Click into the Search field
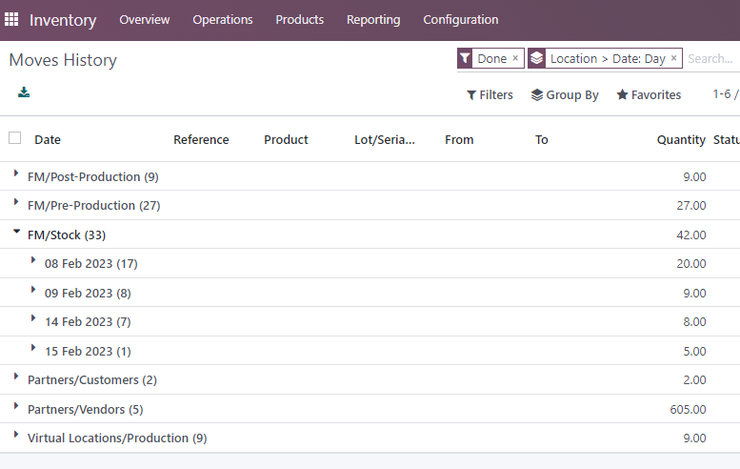The image size is (740, 469). tap(713, 59)
